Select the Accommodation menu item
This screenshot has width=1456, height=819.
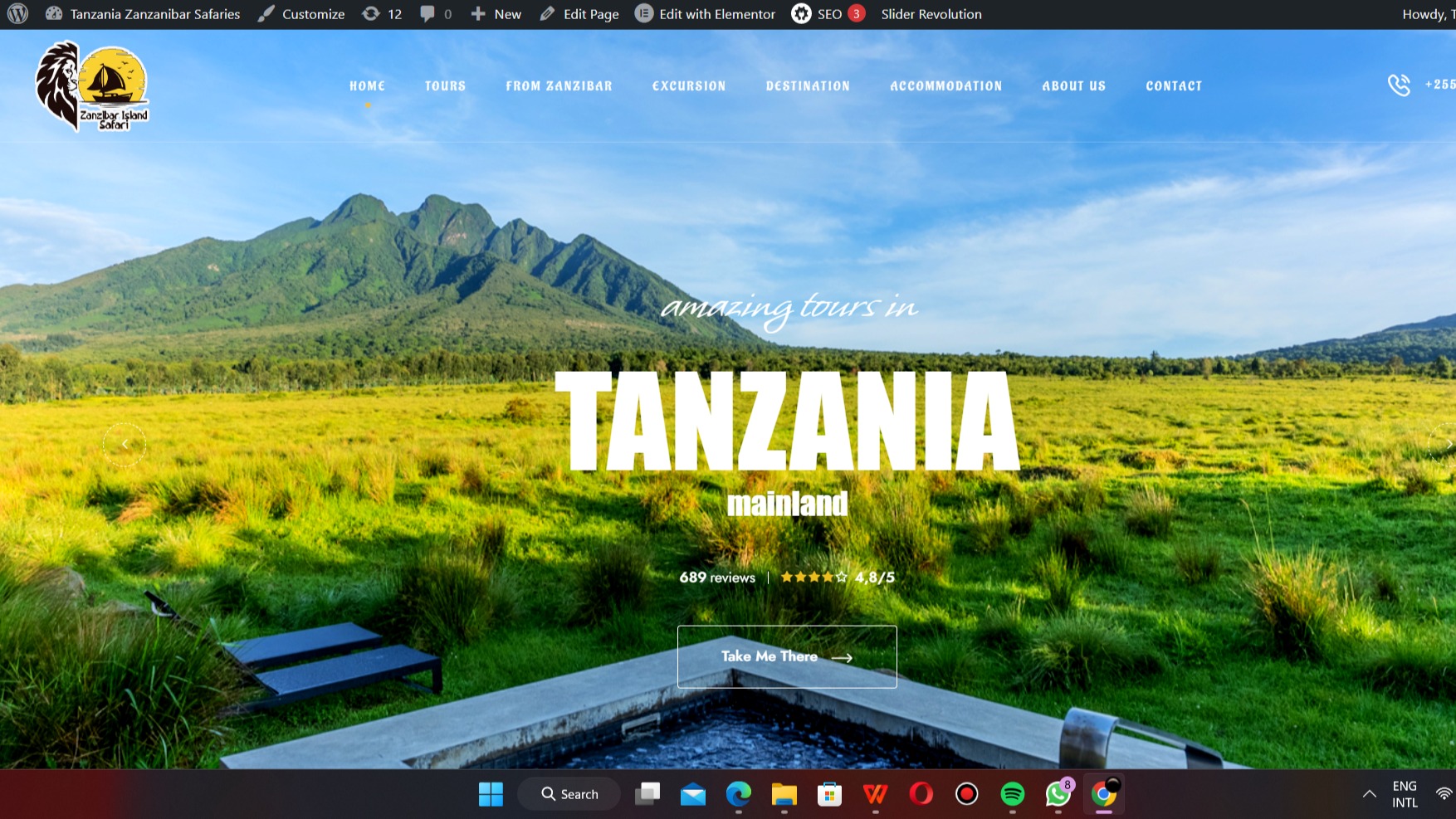click(x=945, y=86)
